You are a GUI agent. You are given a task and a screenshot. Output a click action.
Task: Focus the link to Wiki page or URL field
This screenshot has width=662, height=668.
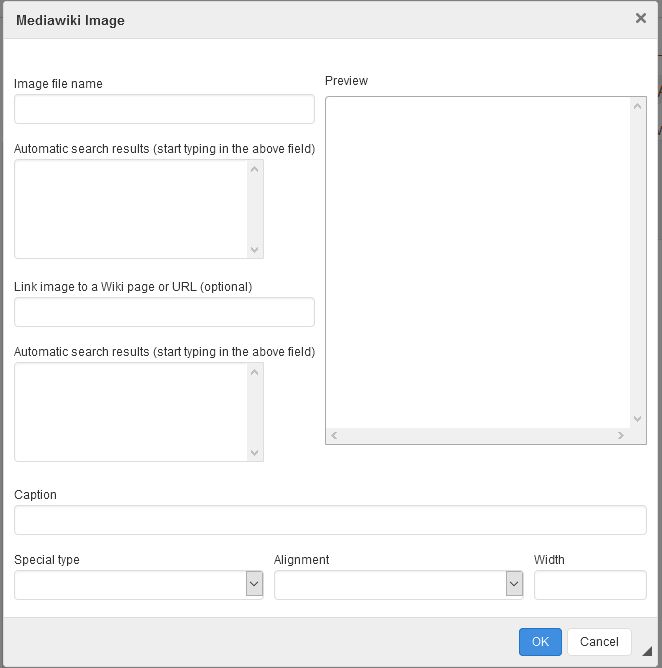(164, 312)
